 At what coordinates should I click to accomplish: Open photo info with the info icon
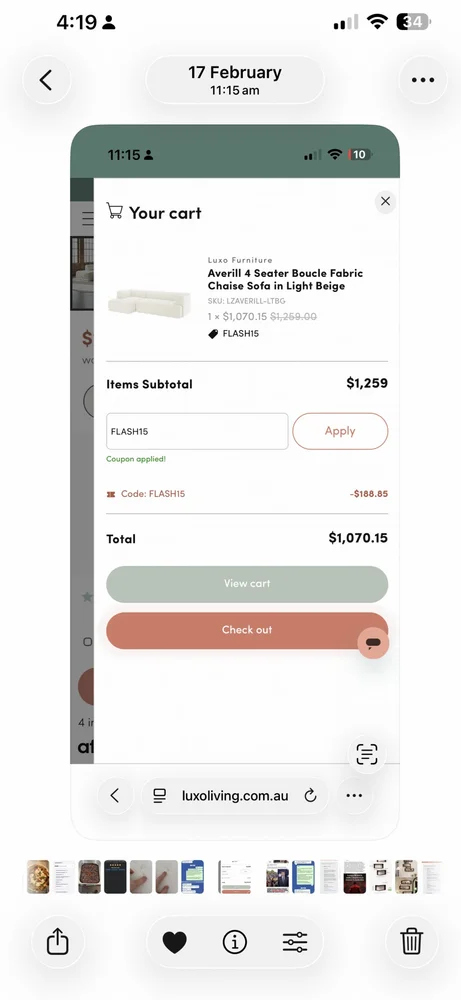click(235, 941)
